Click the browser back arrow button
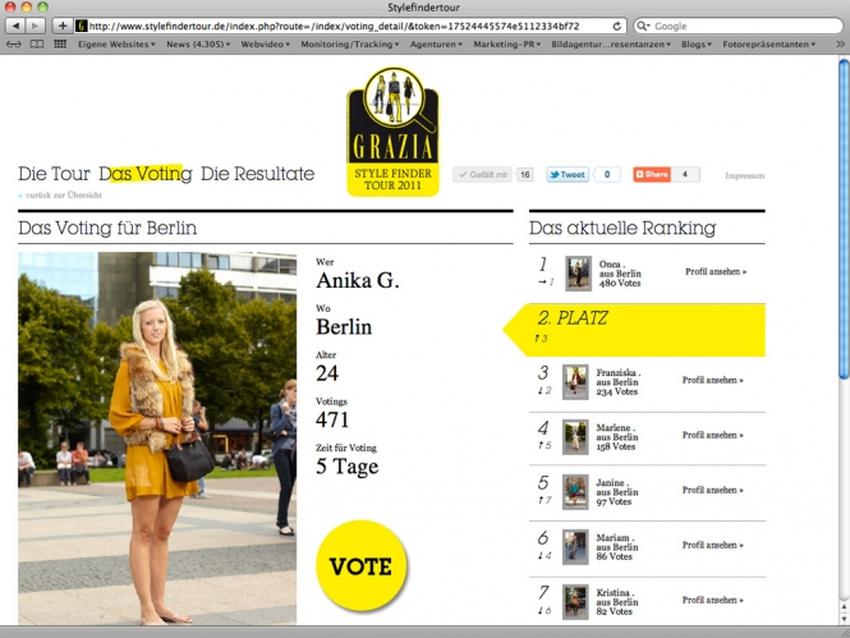The image size is (850, 638). [x=16, y=25]
